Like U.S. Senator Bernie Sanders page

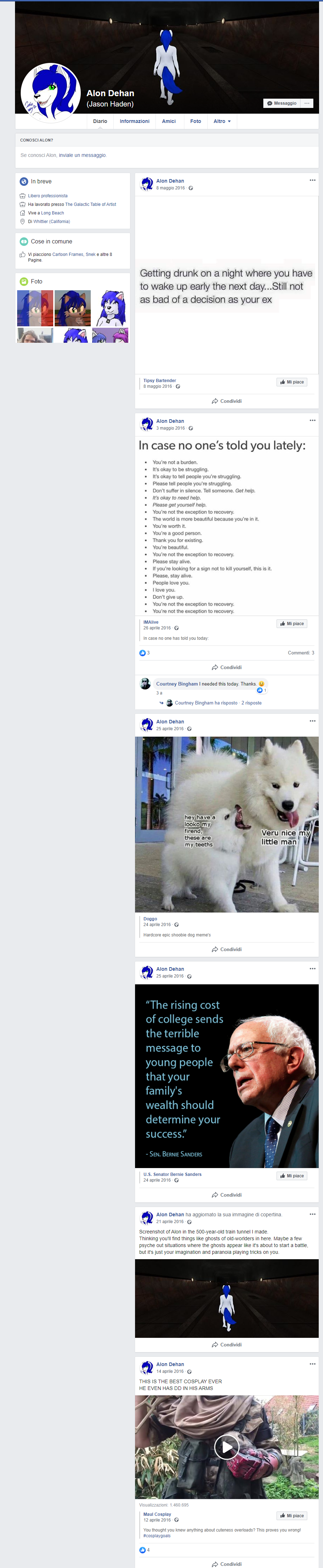click(292, 1176)
